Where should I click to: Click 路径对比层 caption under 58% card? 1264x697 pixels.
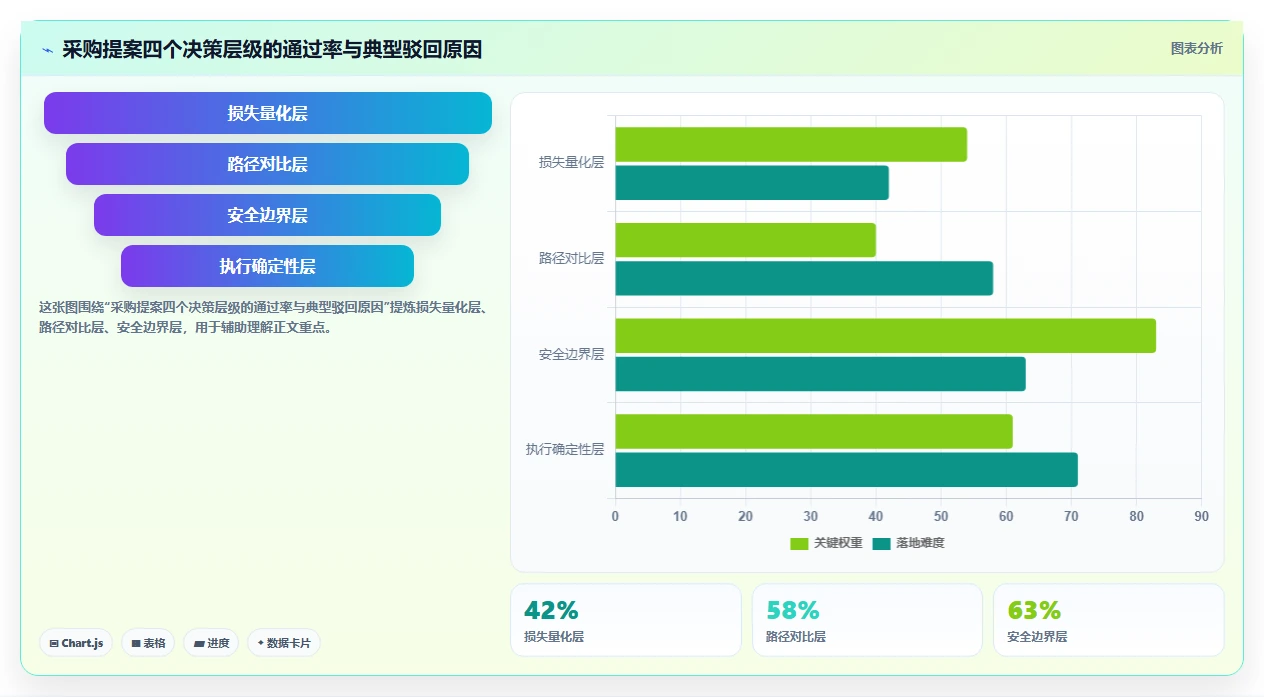click(796, 636)
